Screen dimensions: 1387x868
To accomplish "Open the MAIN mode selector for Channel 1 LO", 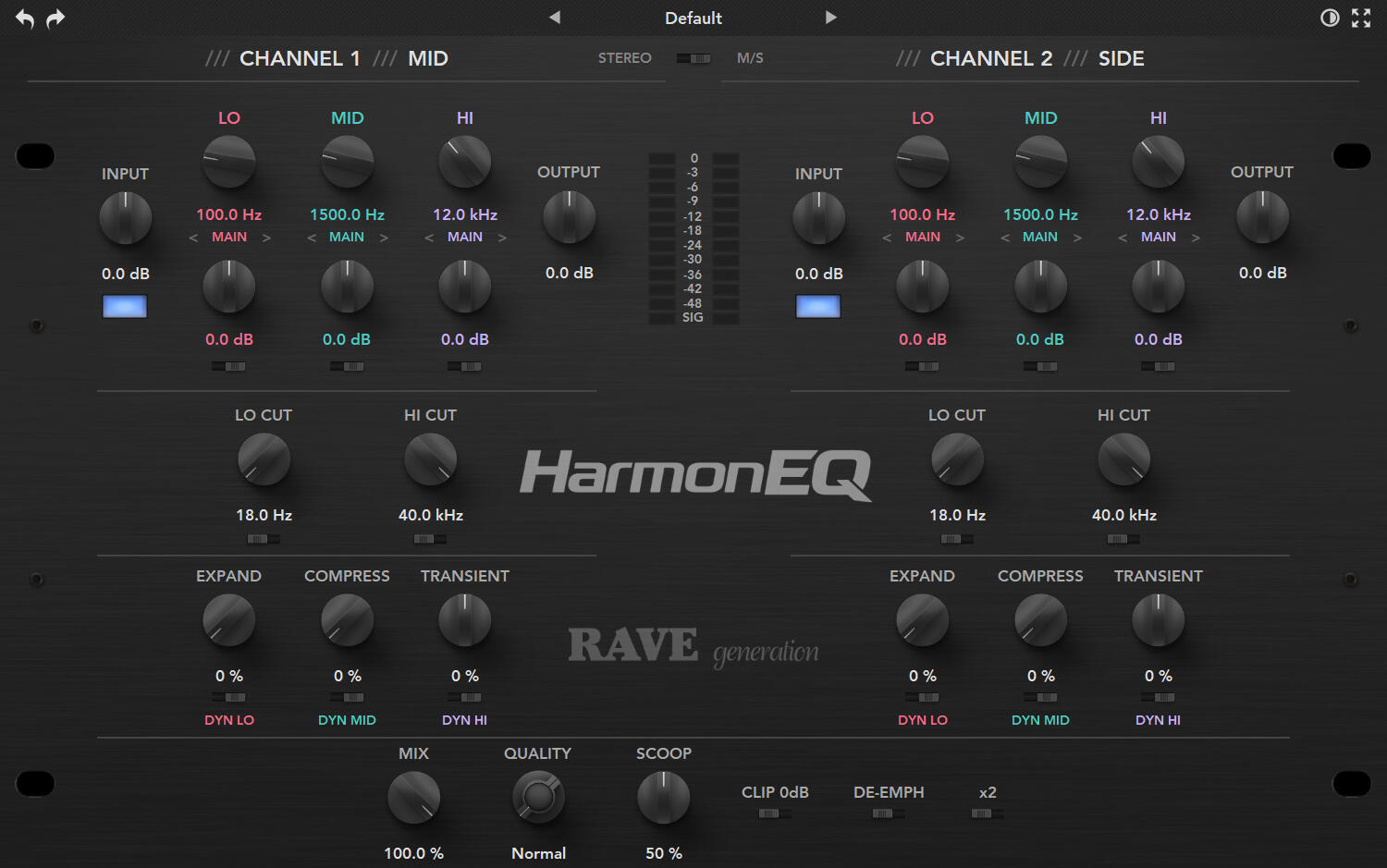I will click(x=228, y=237).
